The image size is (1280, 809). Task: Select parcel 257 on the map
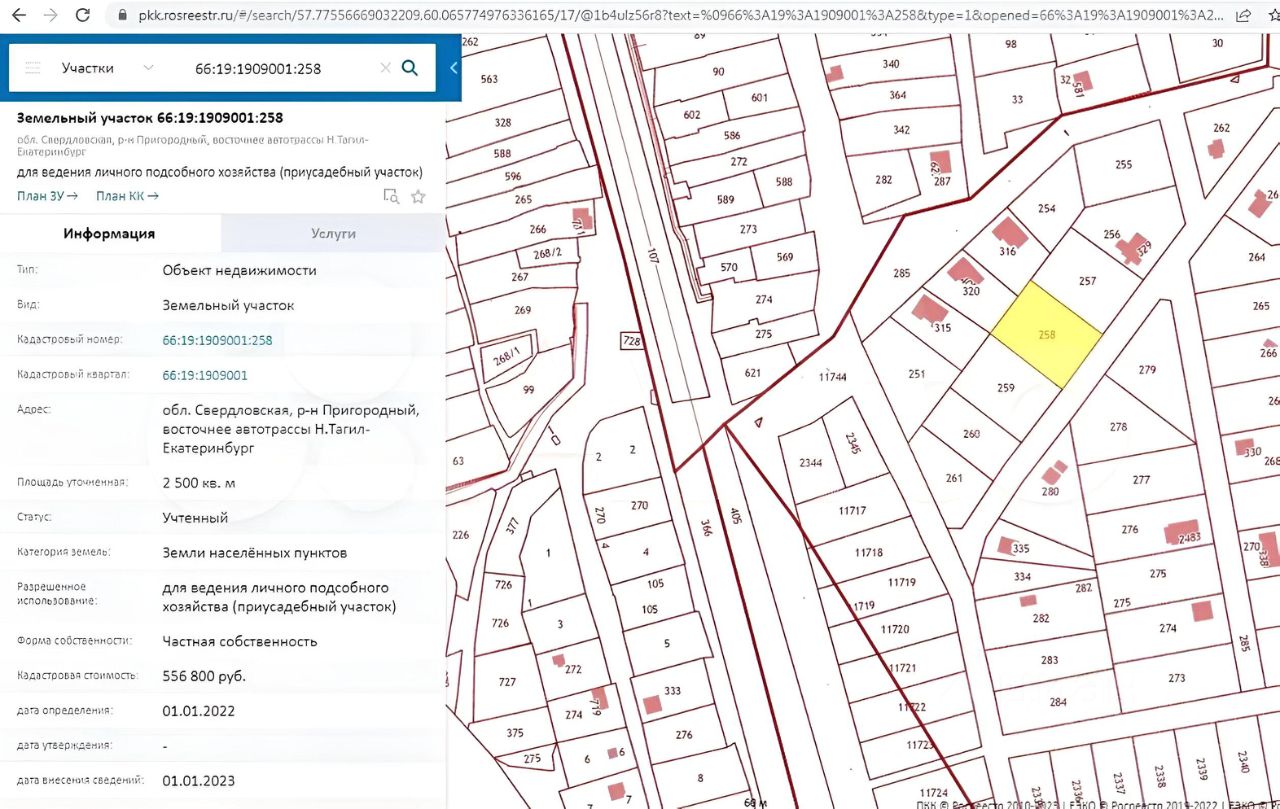1087,281
